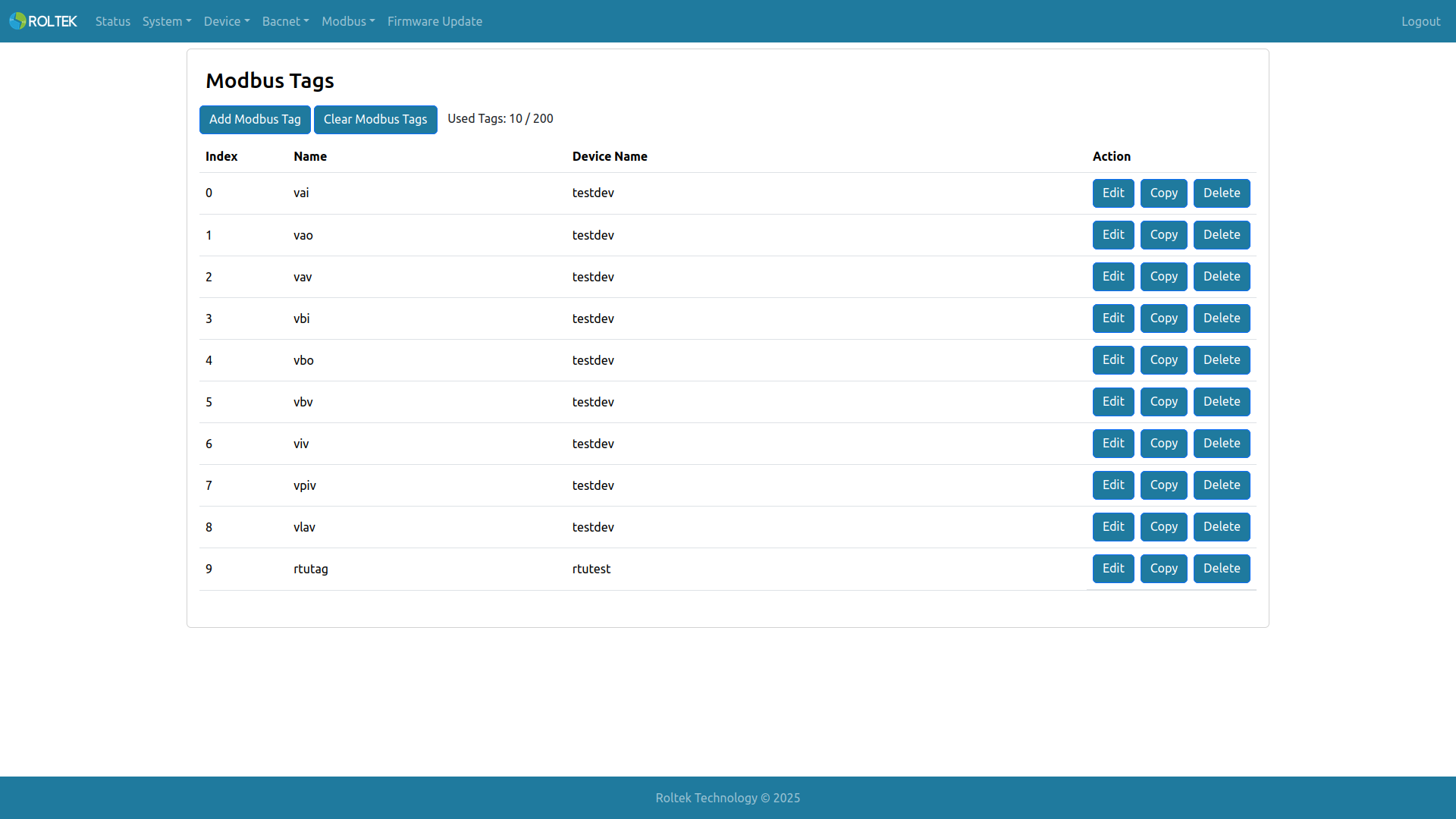Edit the vpiv tag
The width and height of the screenshot is (1456, 819).
(1113, 485)
